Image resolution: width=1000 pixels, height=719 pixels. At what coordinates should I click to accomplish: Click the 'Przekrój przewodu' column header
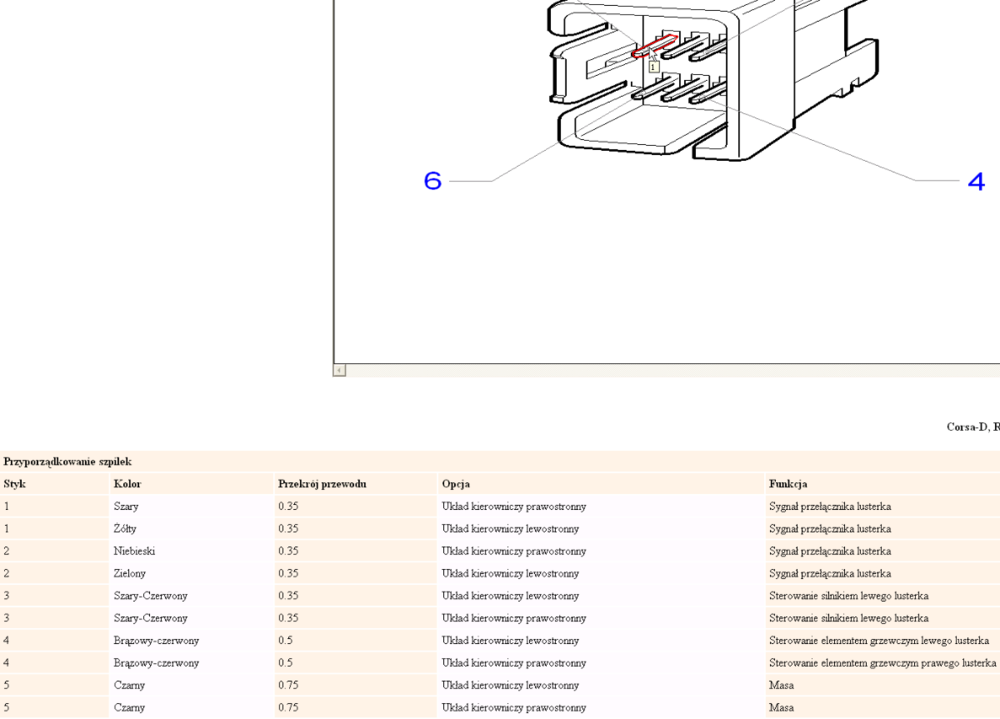point(322,484)
